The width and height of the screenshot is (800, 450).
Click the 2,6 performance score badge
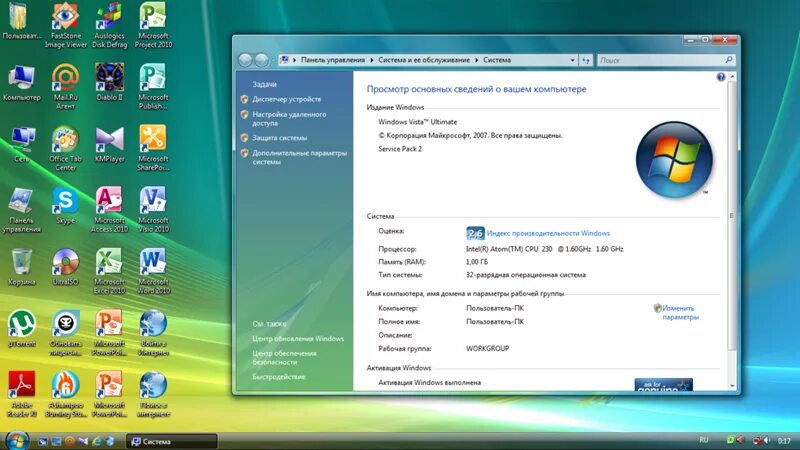click(x=475, y=233)
